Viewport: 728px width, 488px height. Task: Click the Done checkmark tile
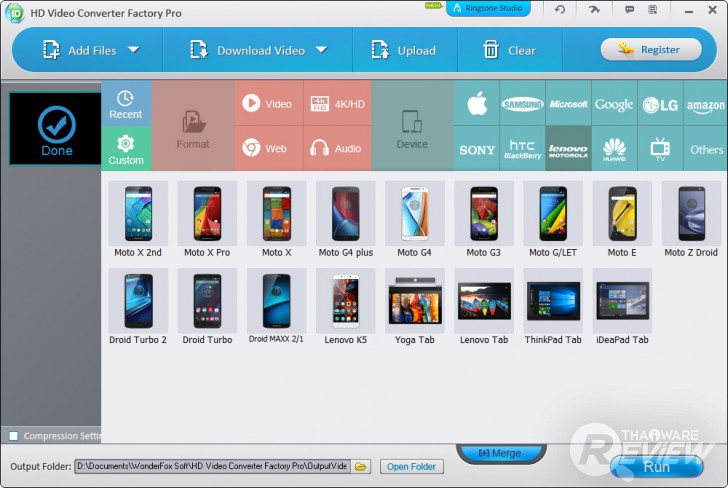point(56,129)
